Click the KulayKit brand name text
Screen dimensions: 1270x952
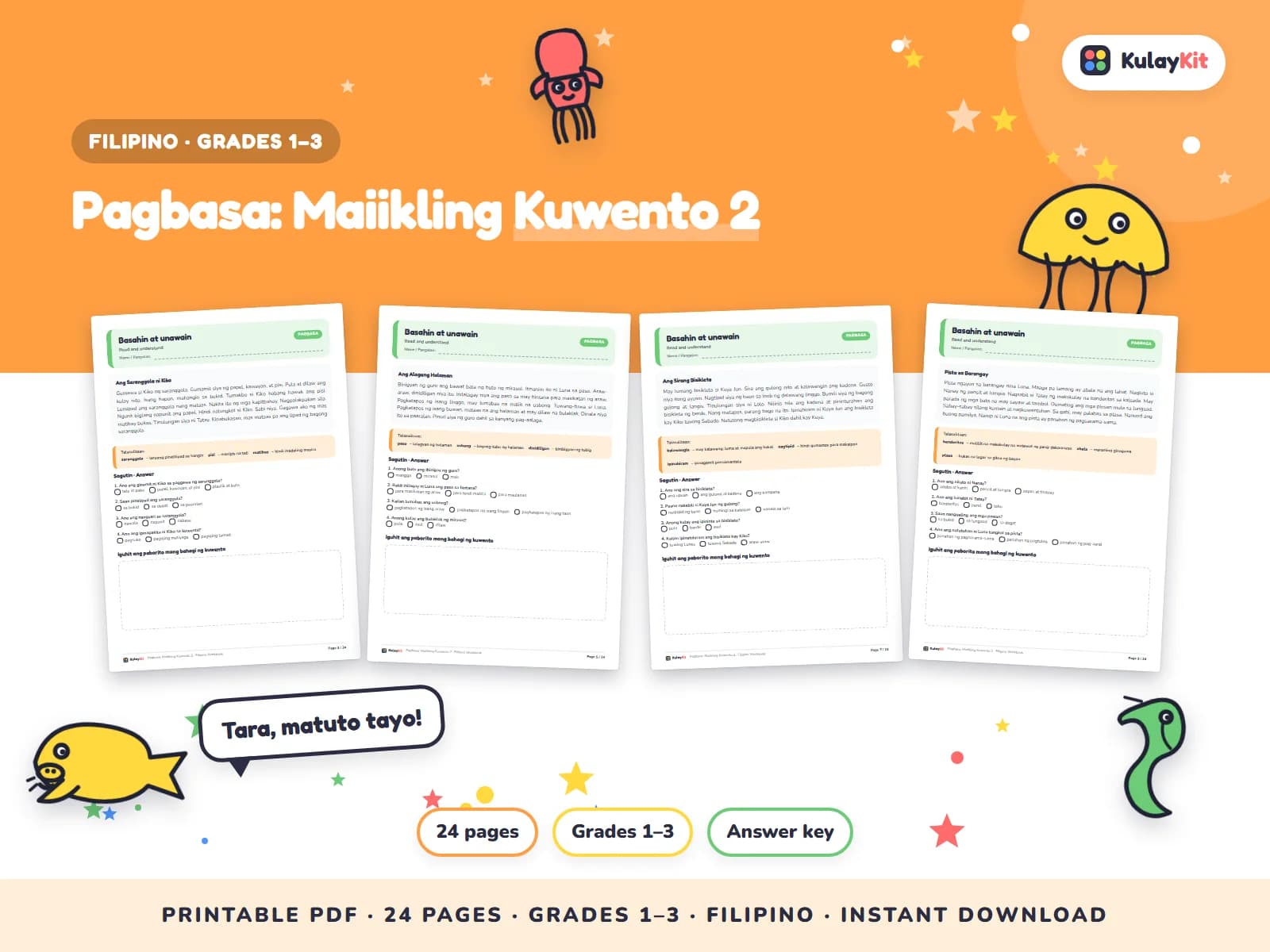pyautogui.click(x=1164, y=61)
